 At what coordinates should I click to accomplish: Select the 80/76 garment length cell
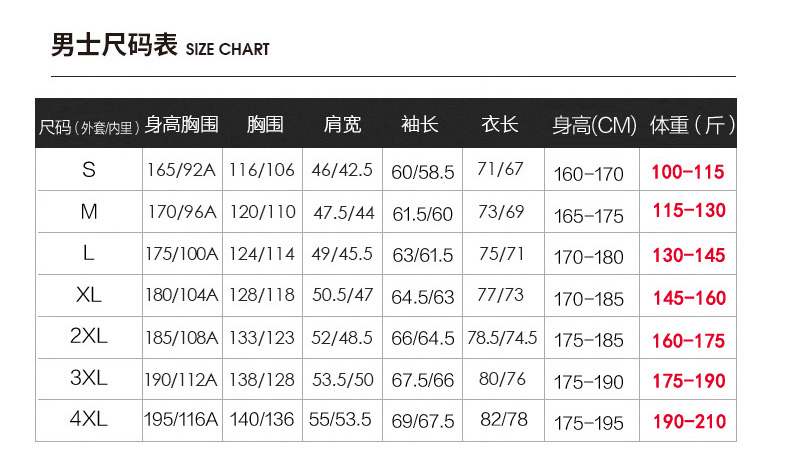(501, 379)
